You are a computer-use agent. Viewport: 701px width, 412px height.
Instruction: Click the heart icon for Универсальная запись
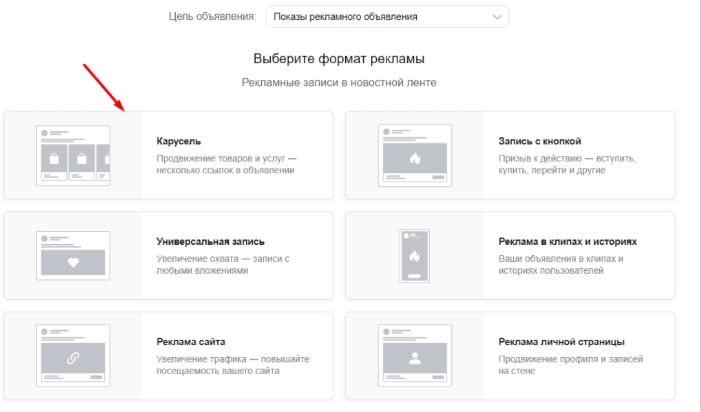pyautogui.click(x=72, y=264)
